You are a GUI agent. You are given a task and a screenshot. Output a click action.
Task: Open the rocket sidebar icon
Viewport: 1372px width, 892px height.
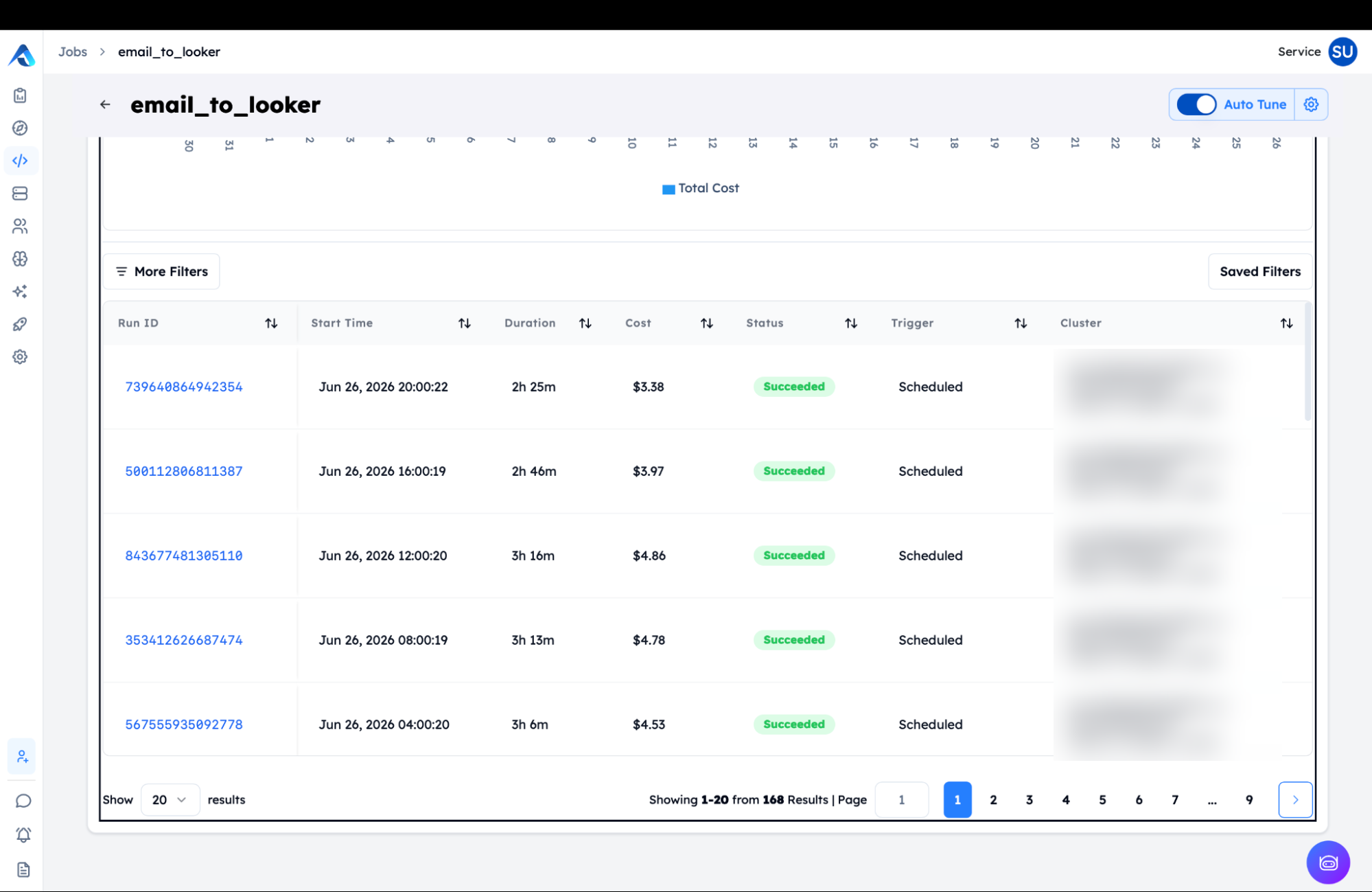(x=20, y=324)
